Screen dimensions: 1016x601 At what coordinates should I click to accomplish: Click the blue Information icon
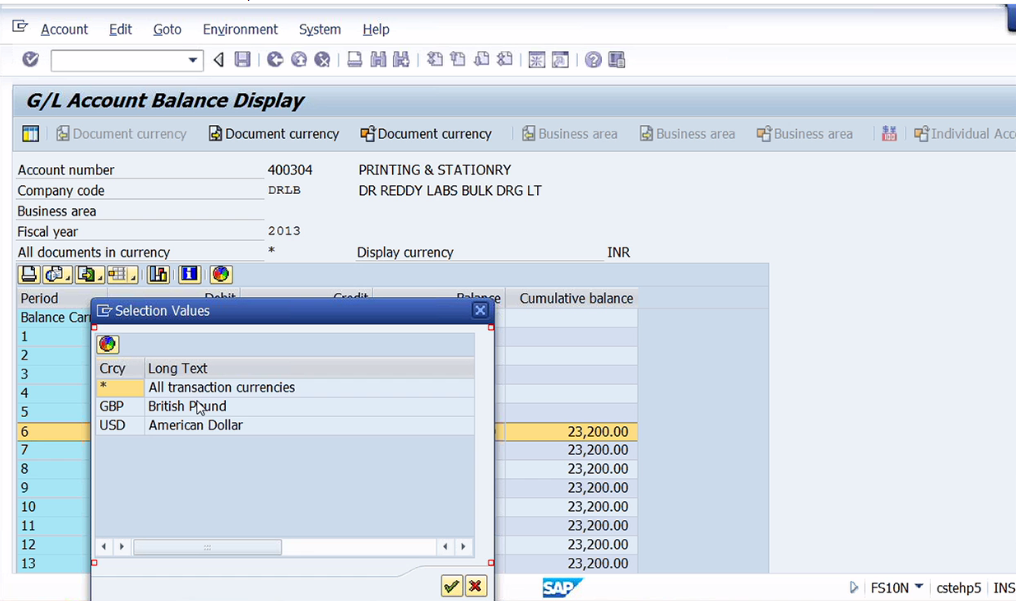tap(189, 274)
